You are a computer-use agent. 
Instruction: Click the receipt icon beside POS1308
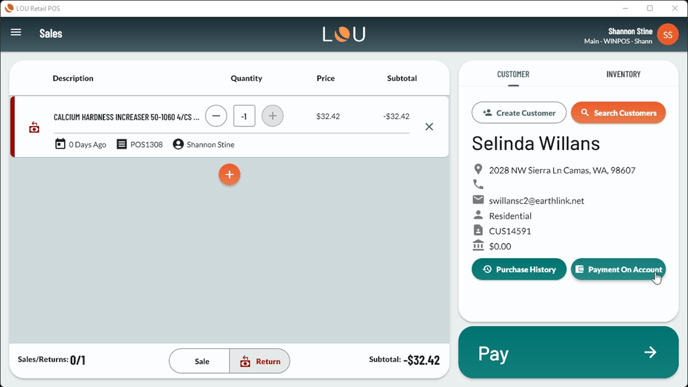[x=122, y=144]
